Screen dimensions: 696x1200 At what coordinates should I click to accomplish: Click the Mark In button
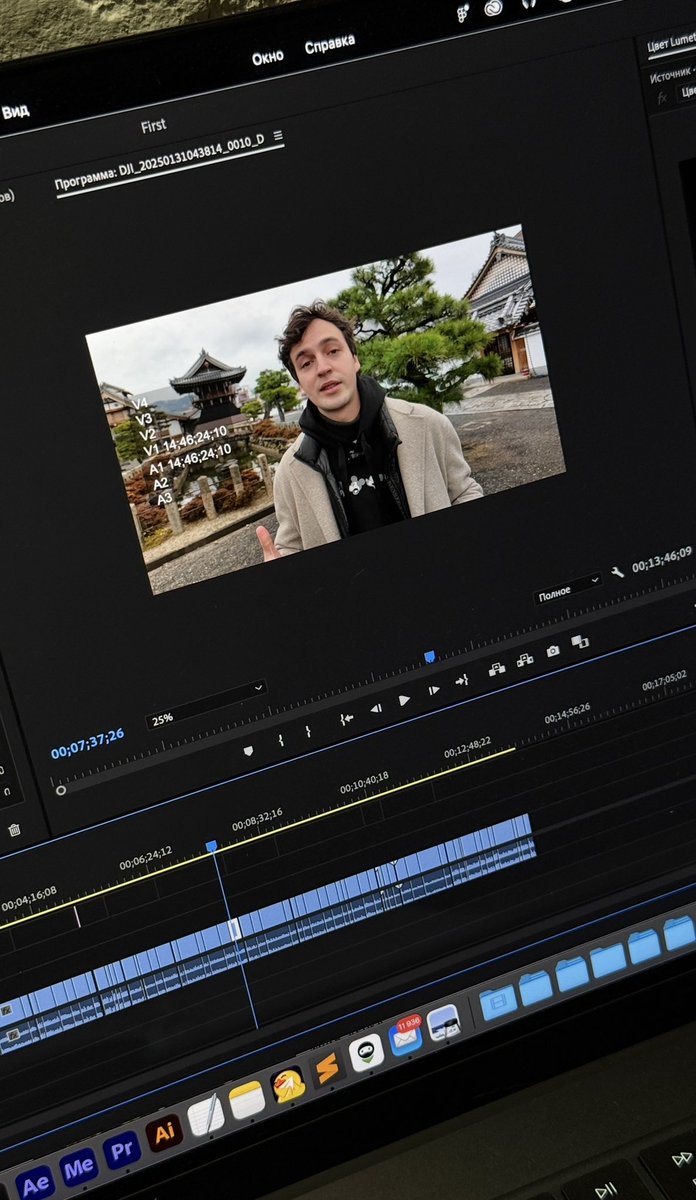281,740
